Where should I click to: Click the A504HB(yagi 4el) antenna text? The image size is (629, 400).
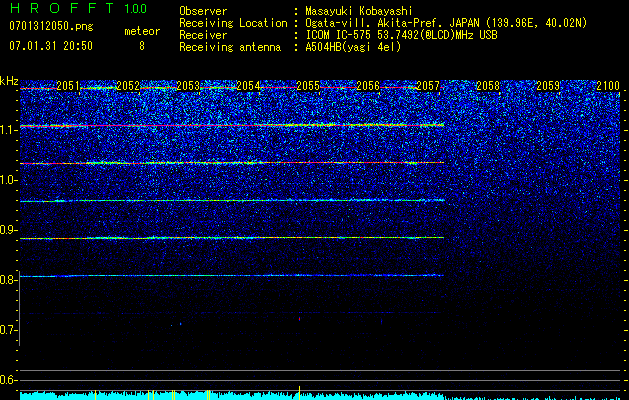(353, 47)
